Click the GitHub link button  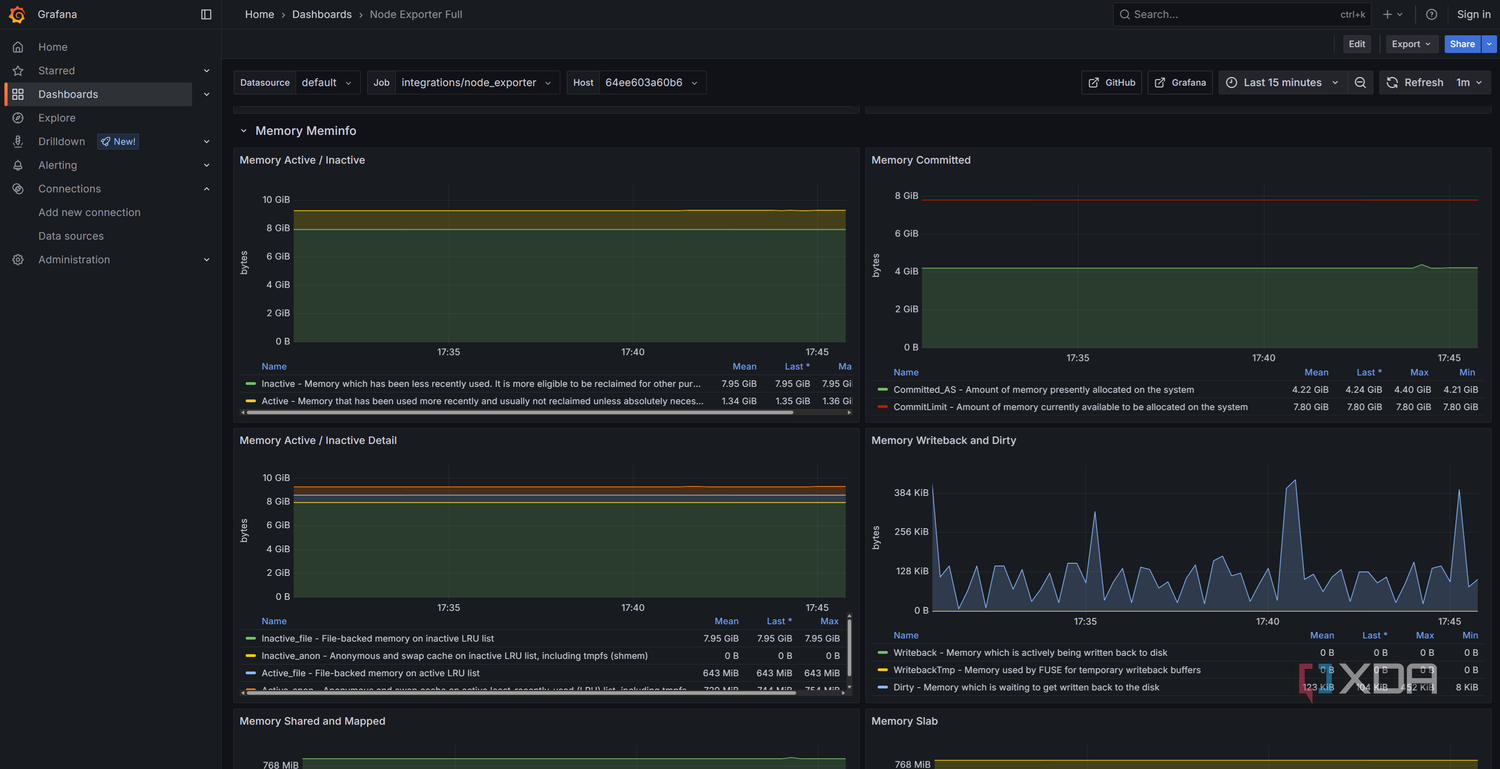[1112, 83]
